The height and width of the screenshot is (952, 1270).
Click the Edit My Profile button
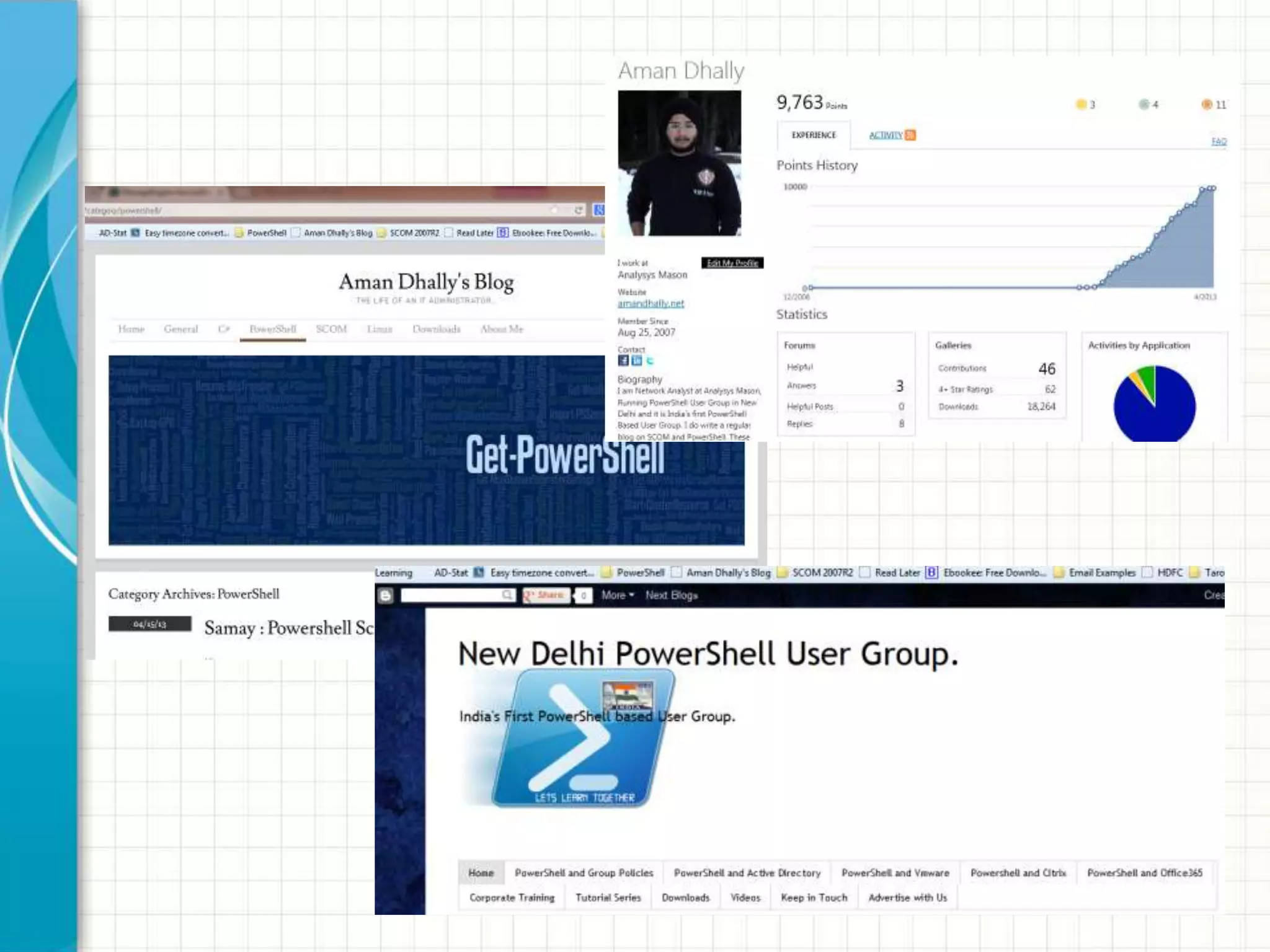click(x=732, y=263)
